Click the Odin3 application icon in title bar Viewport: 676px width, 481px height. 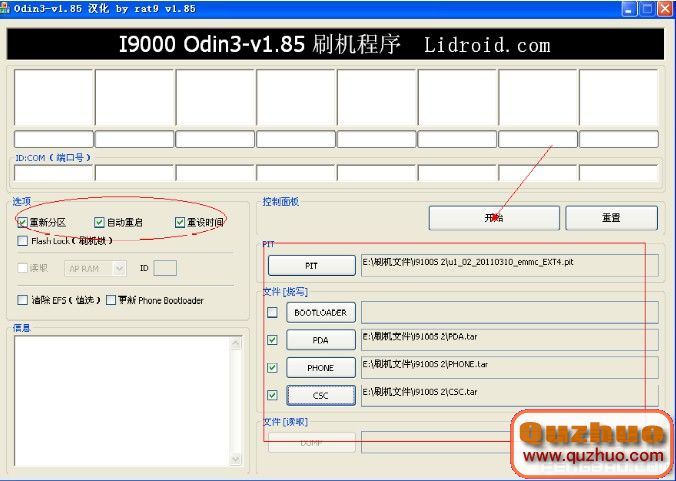click(x=5, y=9)
